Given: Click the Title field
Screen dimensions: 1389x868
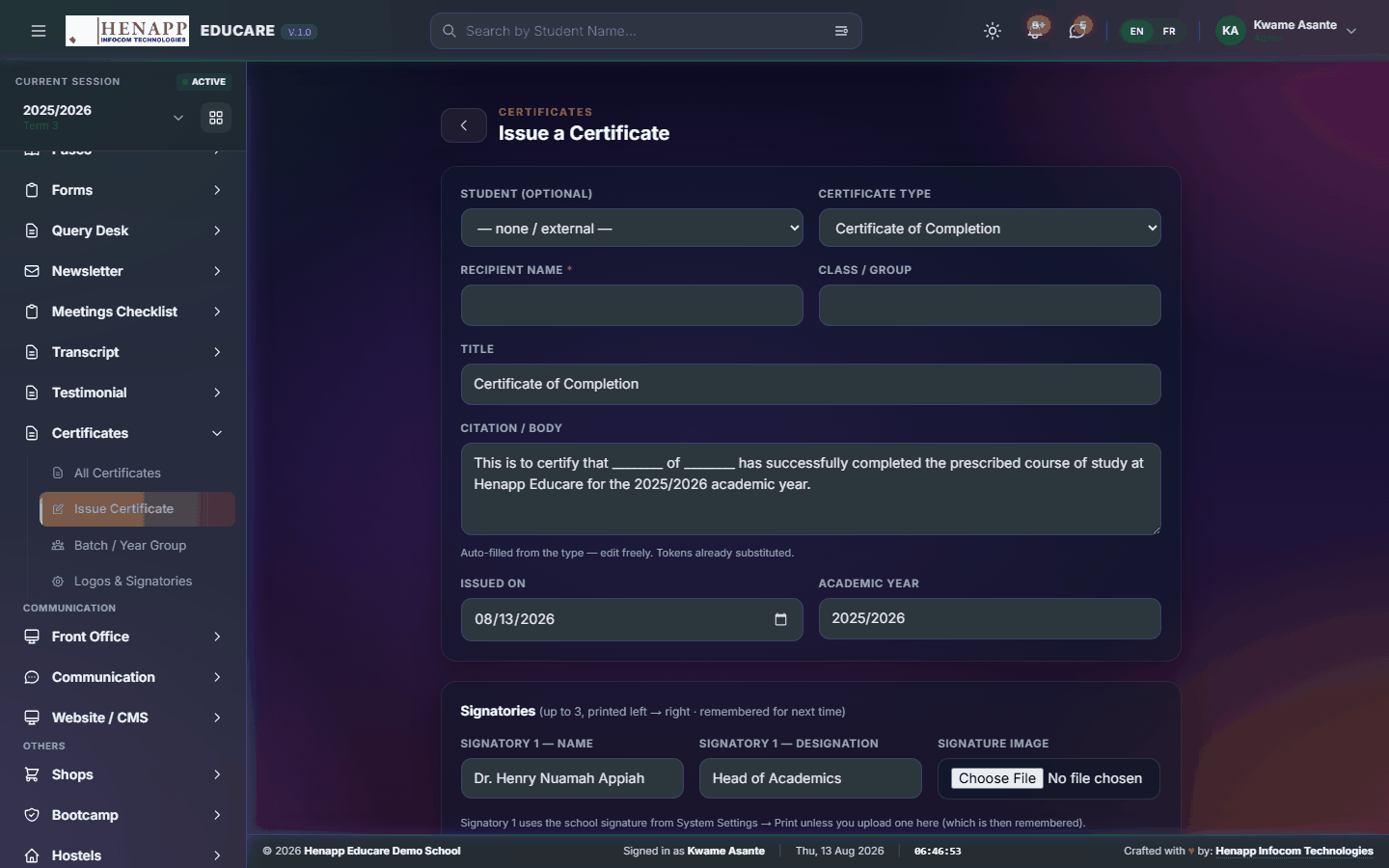Looking at the screenshot, I should (x=810, y=384).
